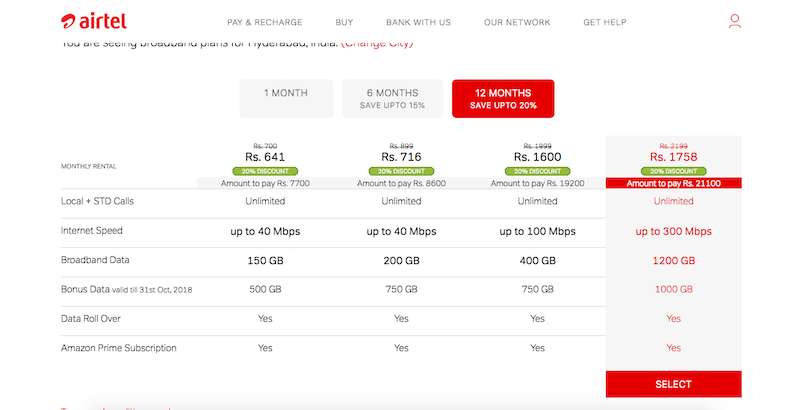Open the user account profile icon

click(735, 21)
